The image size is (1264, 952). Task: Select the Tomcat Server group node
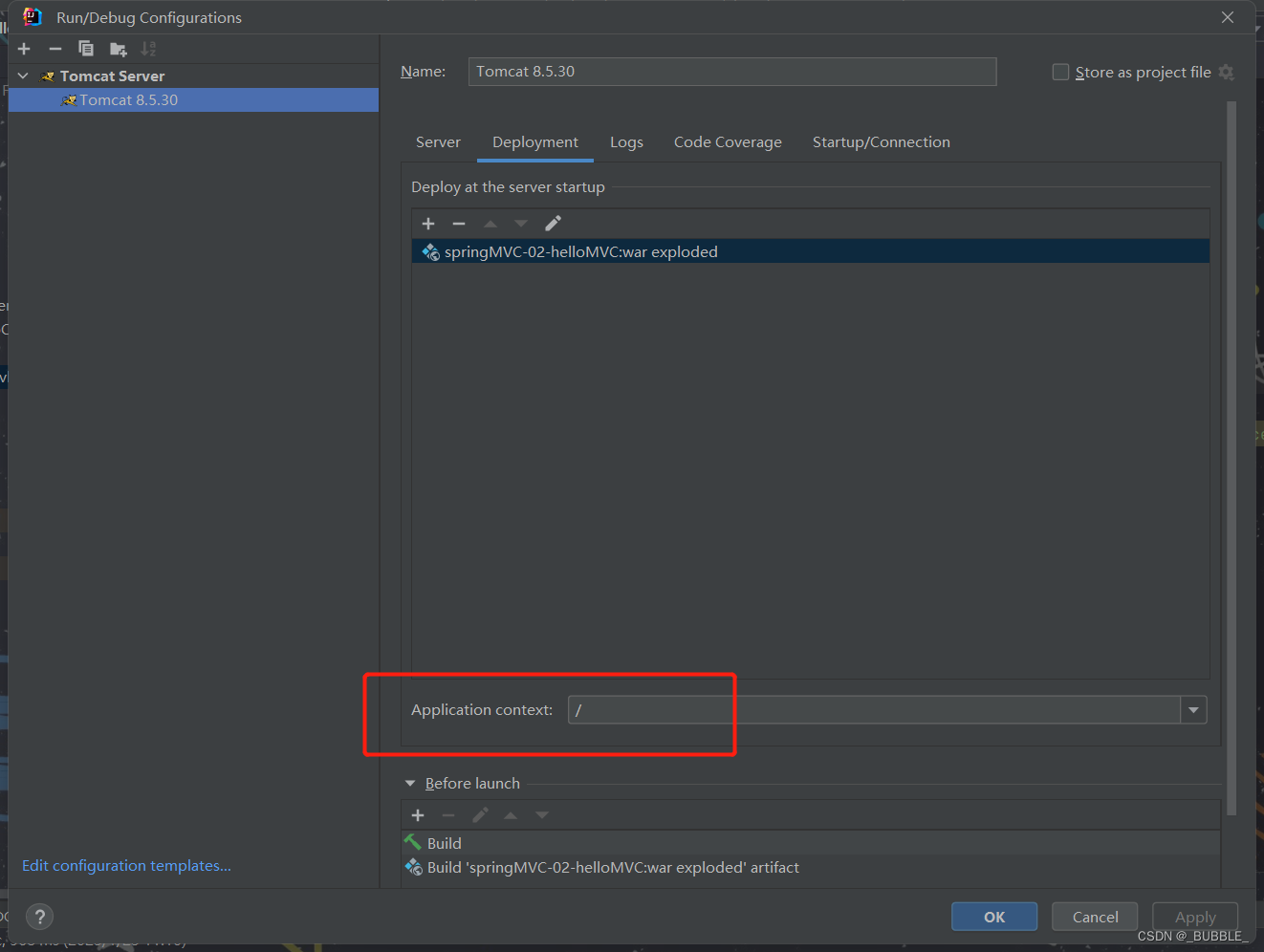click(112, 76)
